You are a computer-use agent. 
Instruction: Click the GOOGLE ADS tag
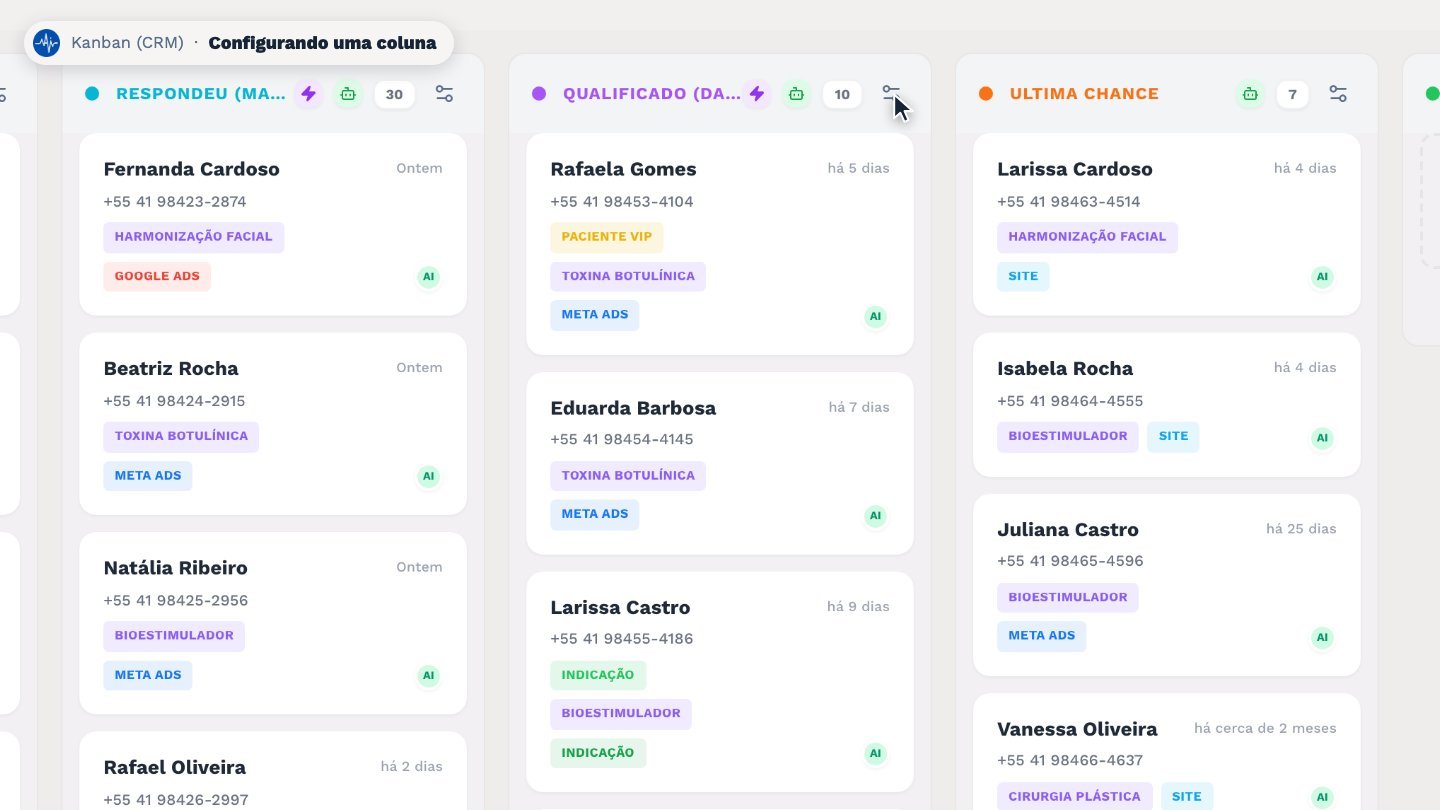(157, 277)
